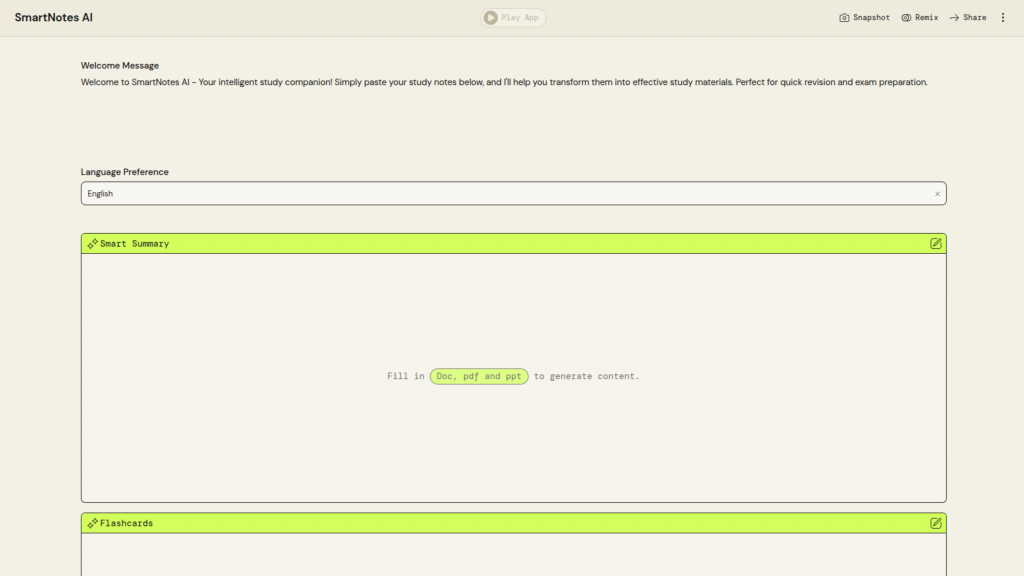Click the Share text label
Image resolution: width=1024 pixels, height=576 pixels.
974,18
